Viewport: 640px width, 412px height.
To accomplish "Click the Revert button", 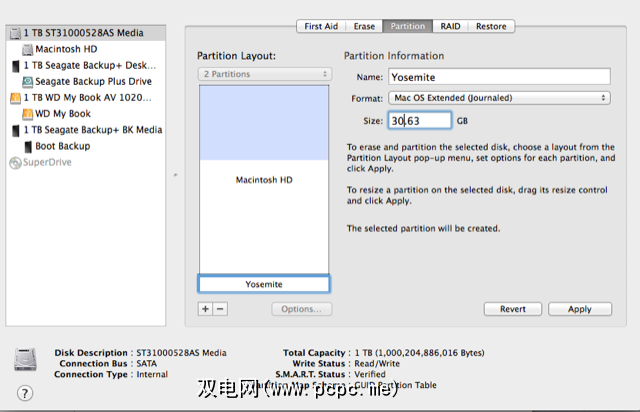I will click(x=513, y=309).
